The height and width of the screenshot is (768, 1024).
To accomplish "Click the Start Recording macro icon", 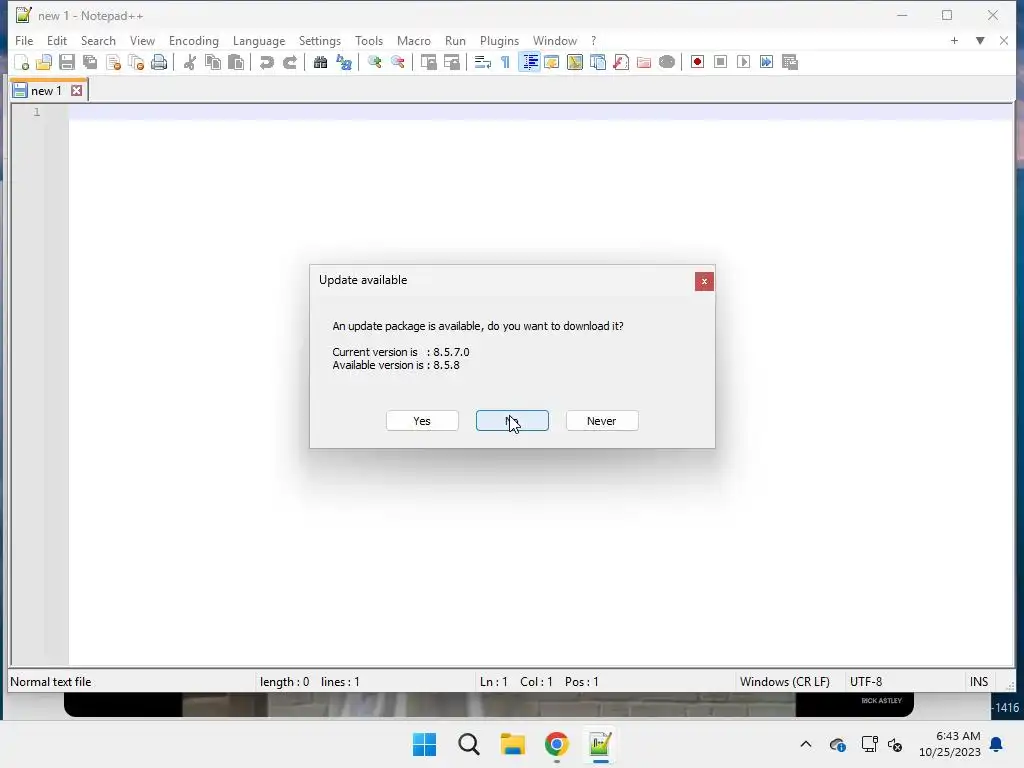I will (697, 62).
